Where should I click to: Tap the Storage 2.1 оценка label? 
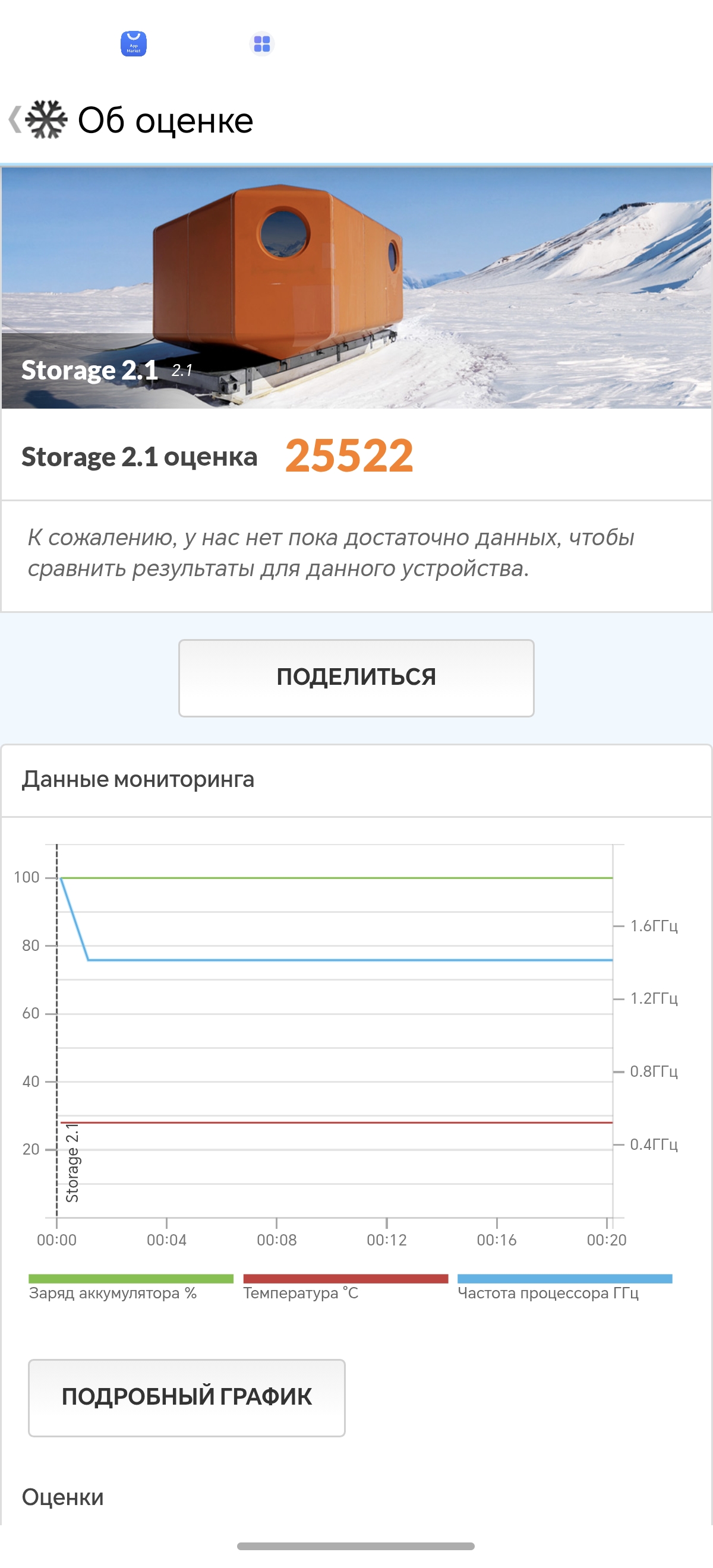click(x=140, y=457)
